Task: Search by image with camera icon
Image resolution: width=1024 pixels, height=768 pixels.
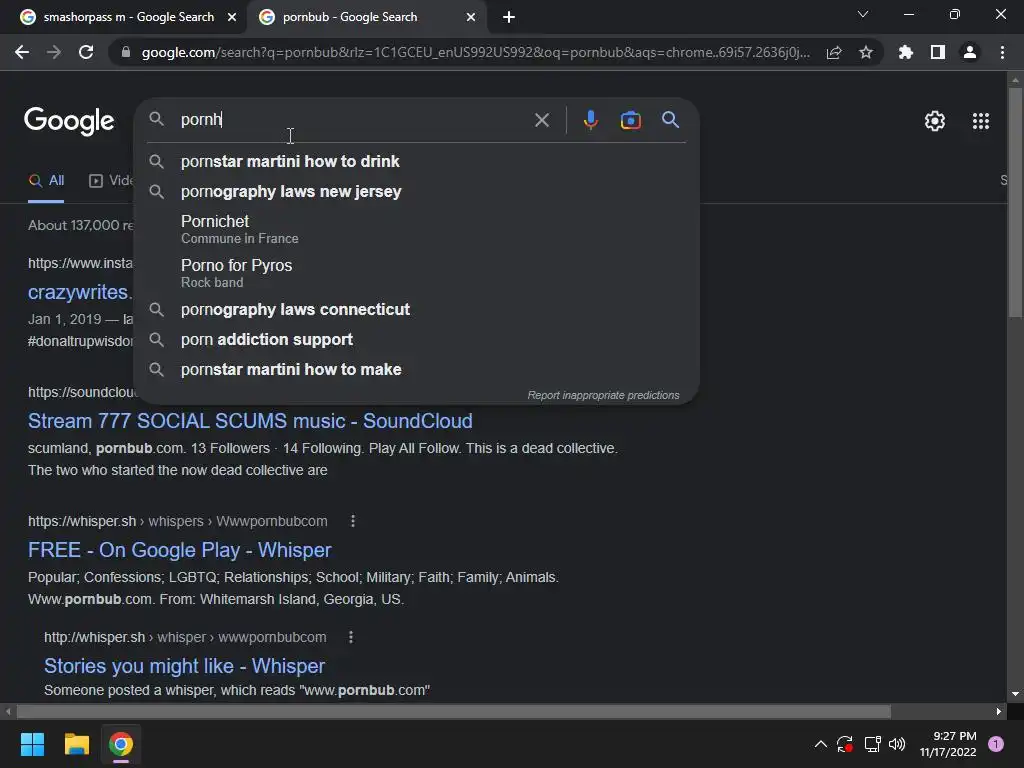Action: click(x=630, y=120)
